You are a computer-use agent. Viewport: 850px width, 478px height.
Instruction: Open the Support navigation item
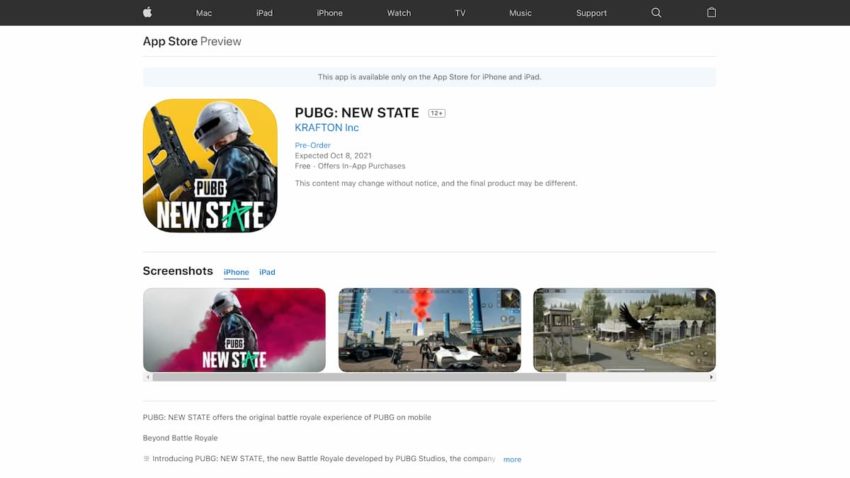591,13
